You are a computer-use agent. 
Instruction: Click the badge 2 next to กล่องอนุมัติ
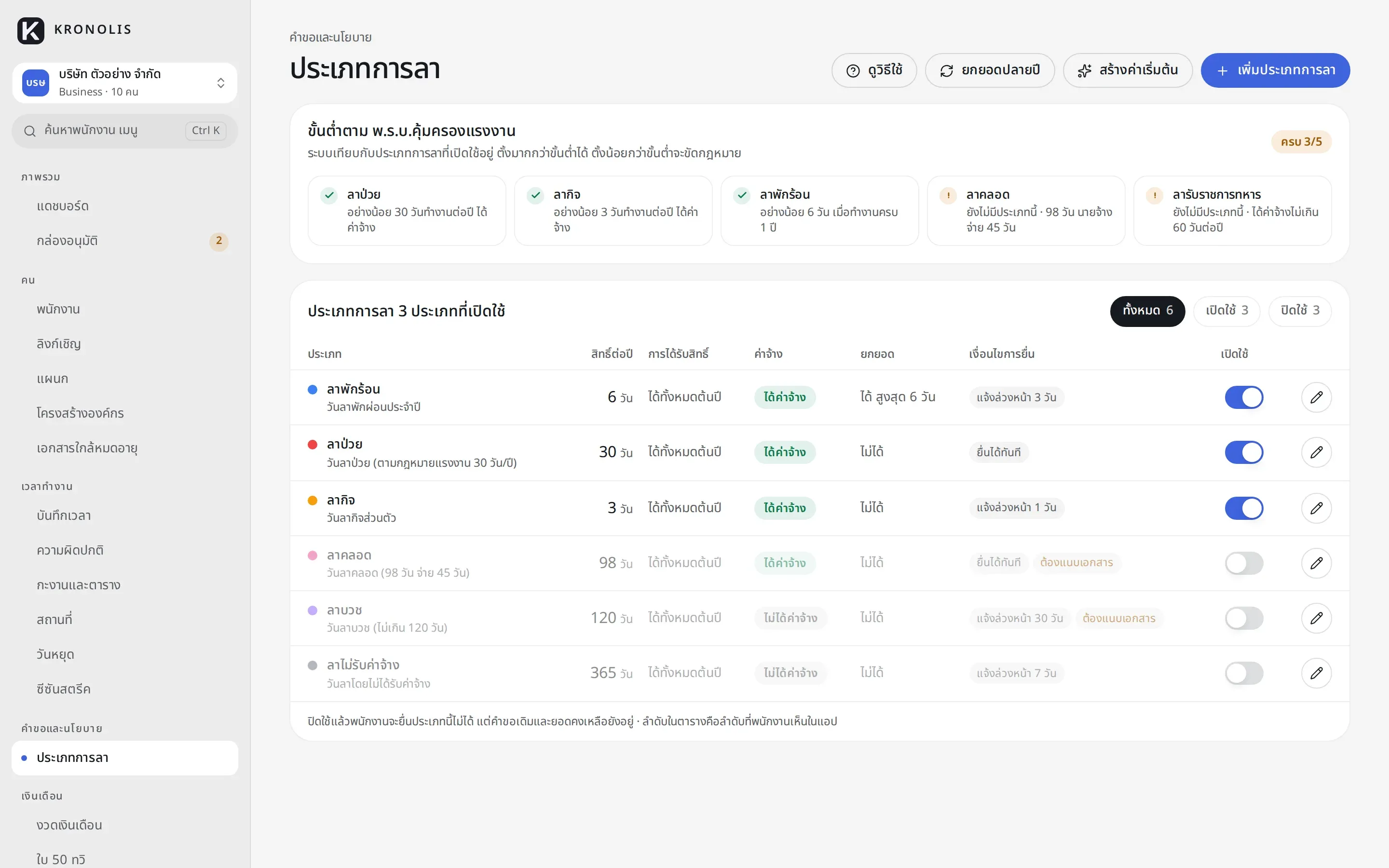(218, 241)
